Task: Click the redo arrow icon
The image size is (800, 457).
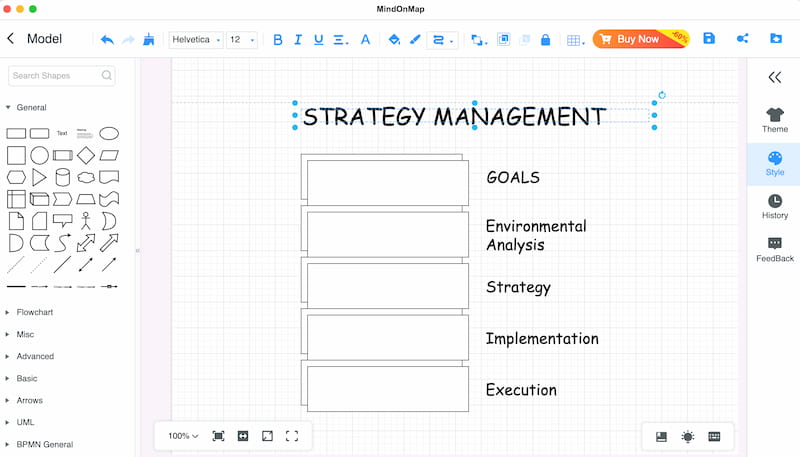Action: pos(128,40)
